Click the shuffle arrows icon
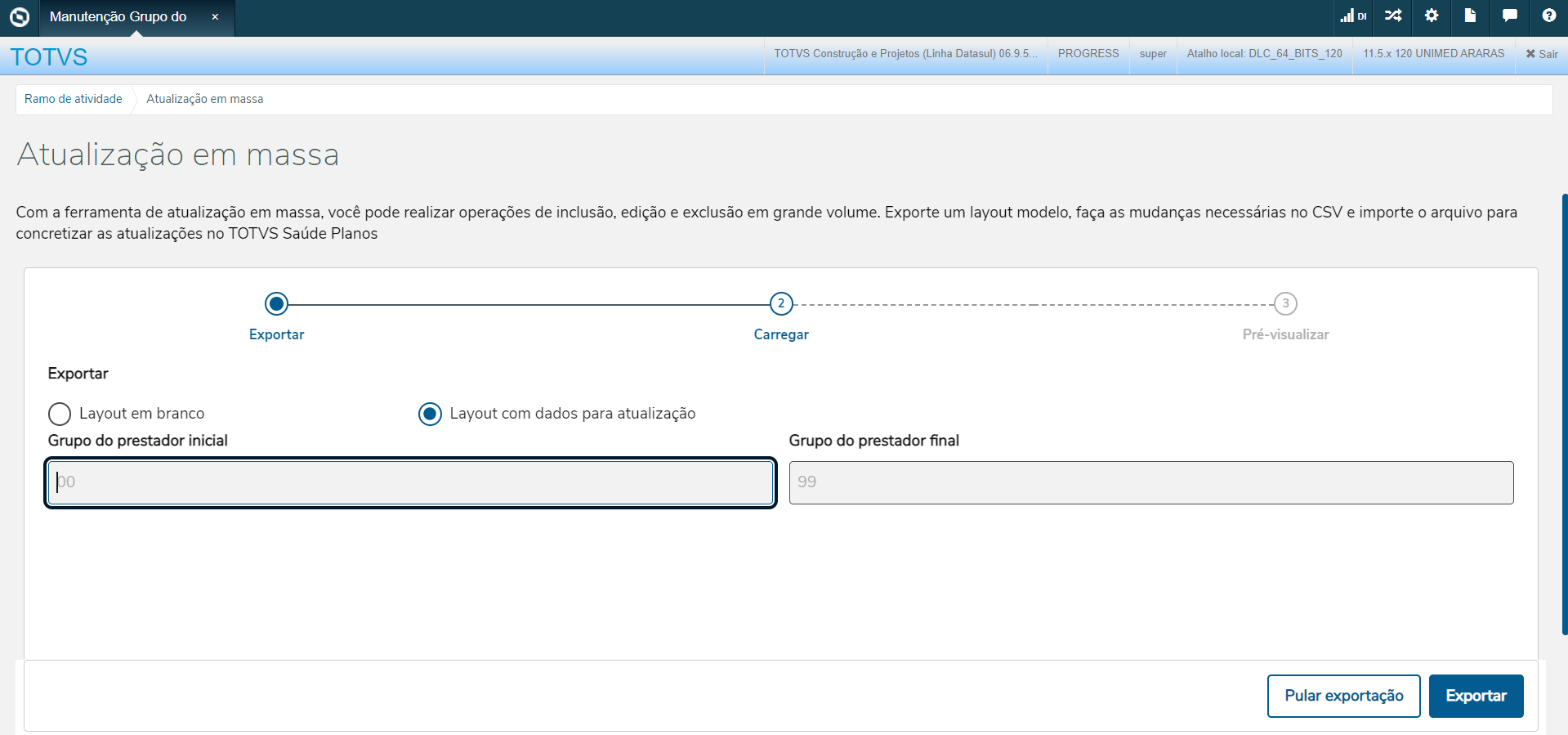This screenshot has height=735, width=1568. [x=1393, y=16]
